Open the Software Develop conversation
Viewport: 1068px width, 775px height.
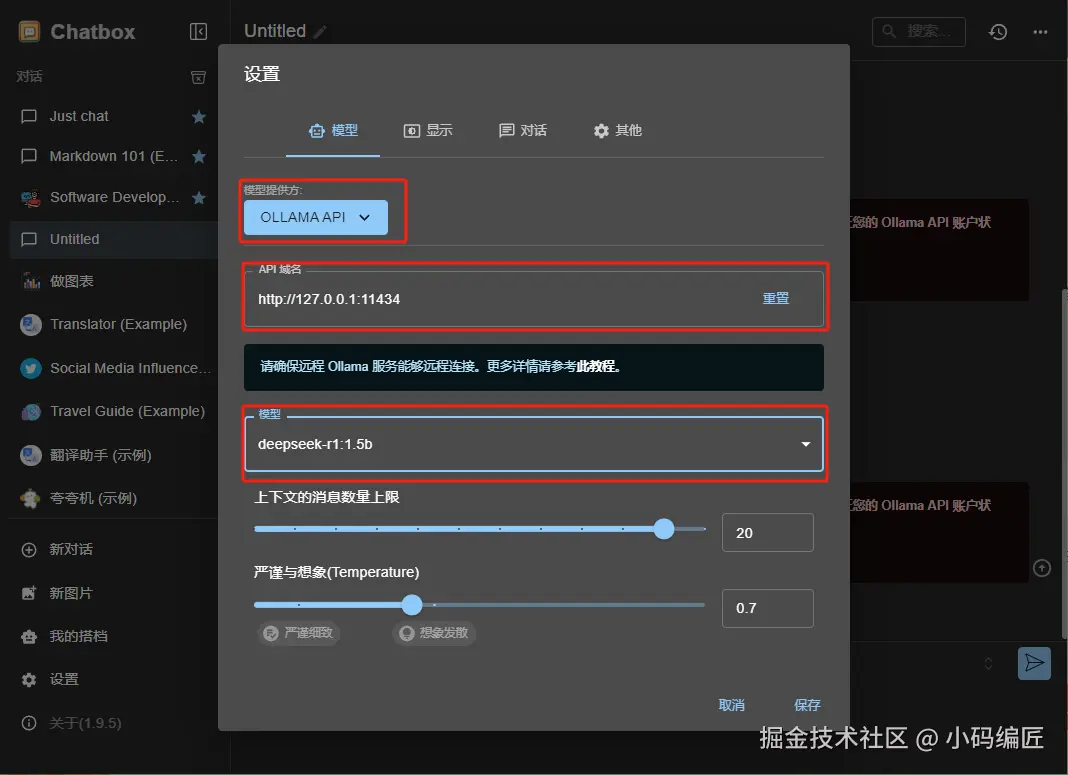[114, 197]
